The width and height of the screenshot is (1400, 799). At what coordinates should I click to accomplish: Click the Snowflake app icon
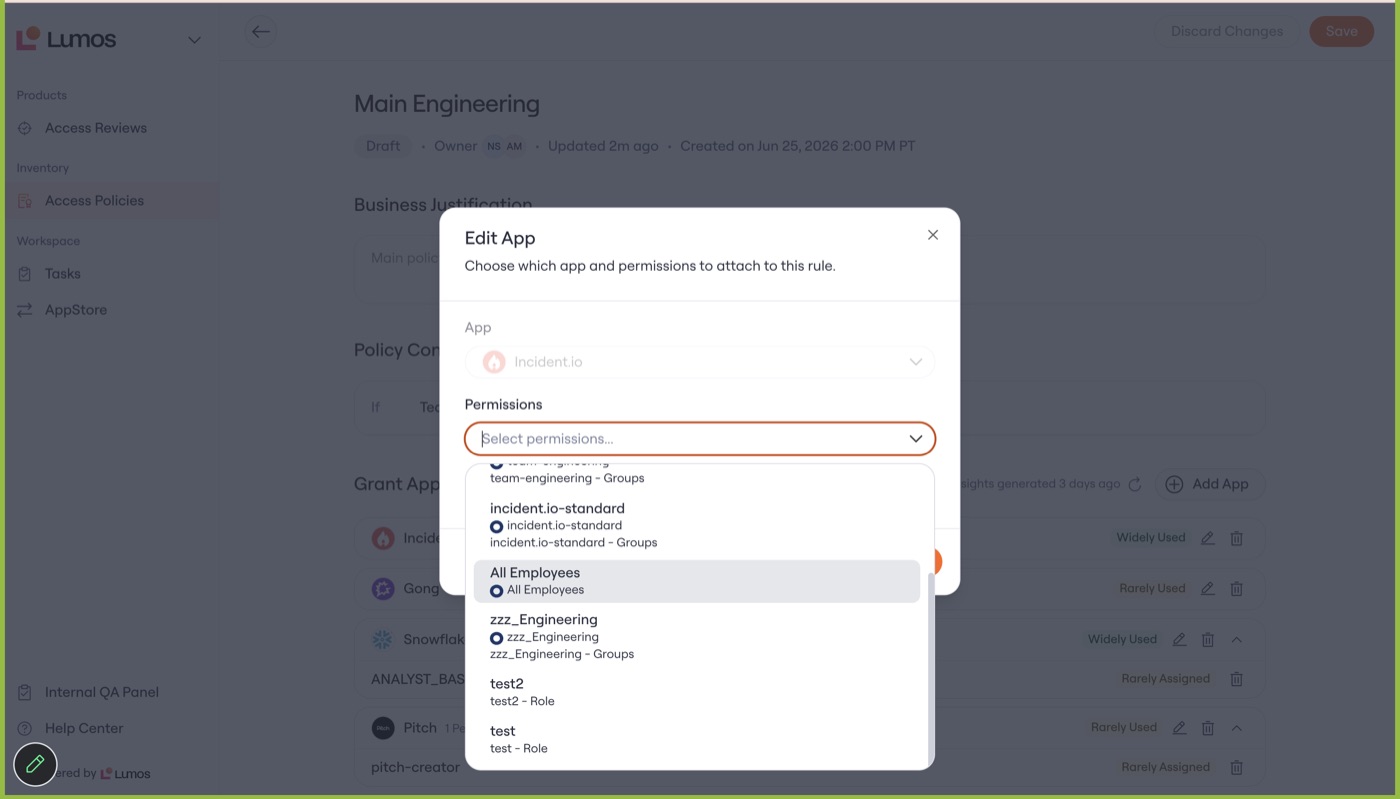pyautogui.click(x=383, y=639)
